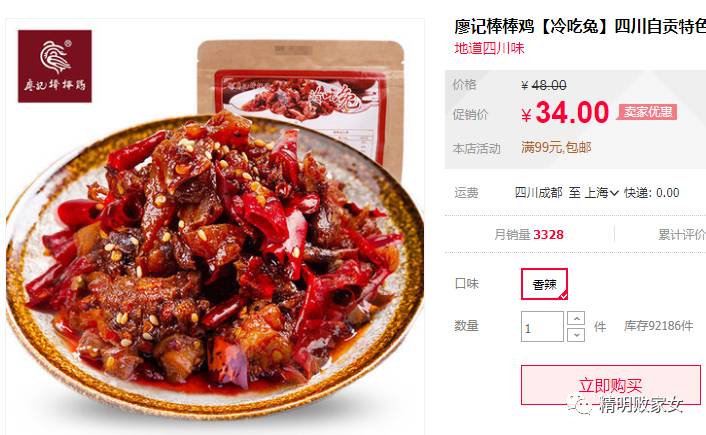Viewport: 706px width, 435px height.
Task: Increase quantity with the up arrow
Action: tap(576, 318)
